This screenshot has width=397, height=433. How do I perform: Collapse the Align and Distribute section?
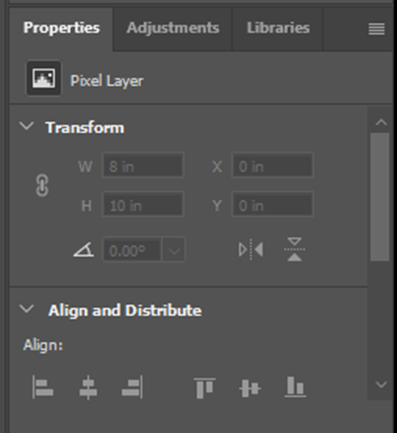27,309
